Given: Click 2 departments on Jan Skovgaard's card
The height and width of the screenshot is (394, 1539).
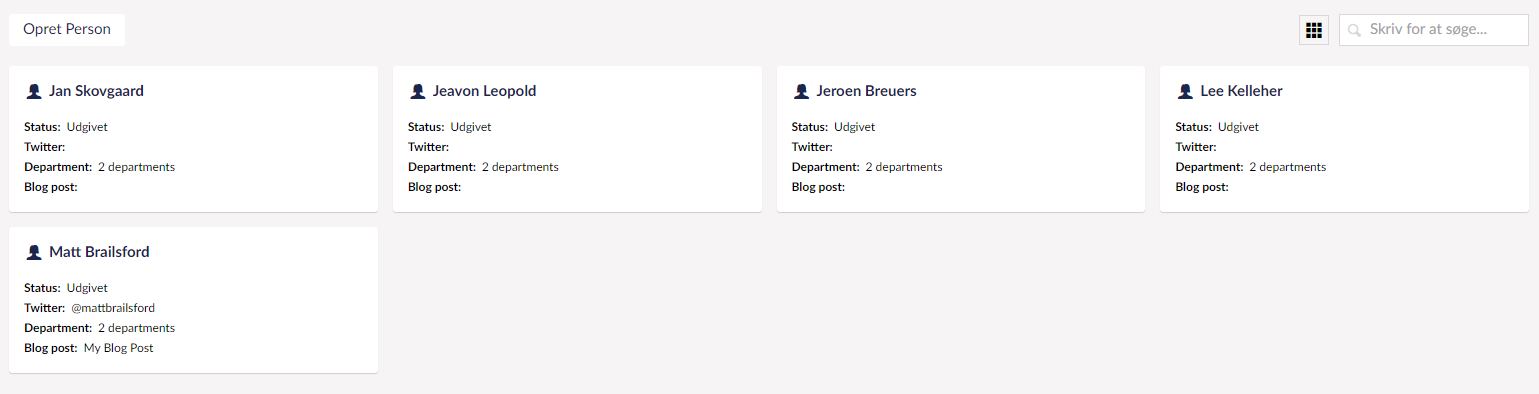Looking at the screenshot, I should [x=136, y=167].
